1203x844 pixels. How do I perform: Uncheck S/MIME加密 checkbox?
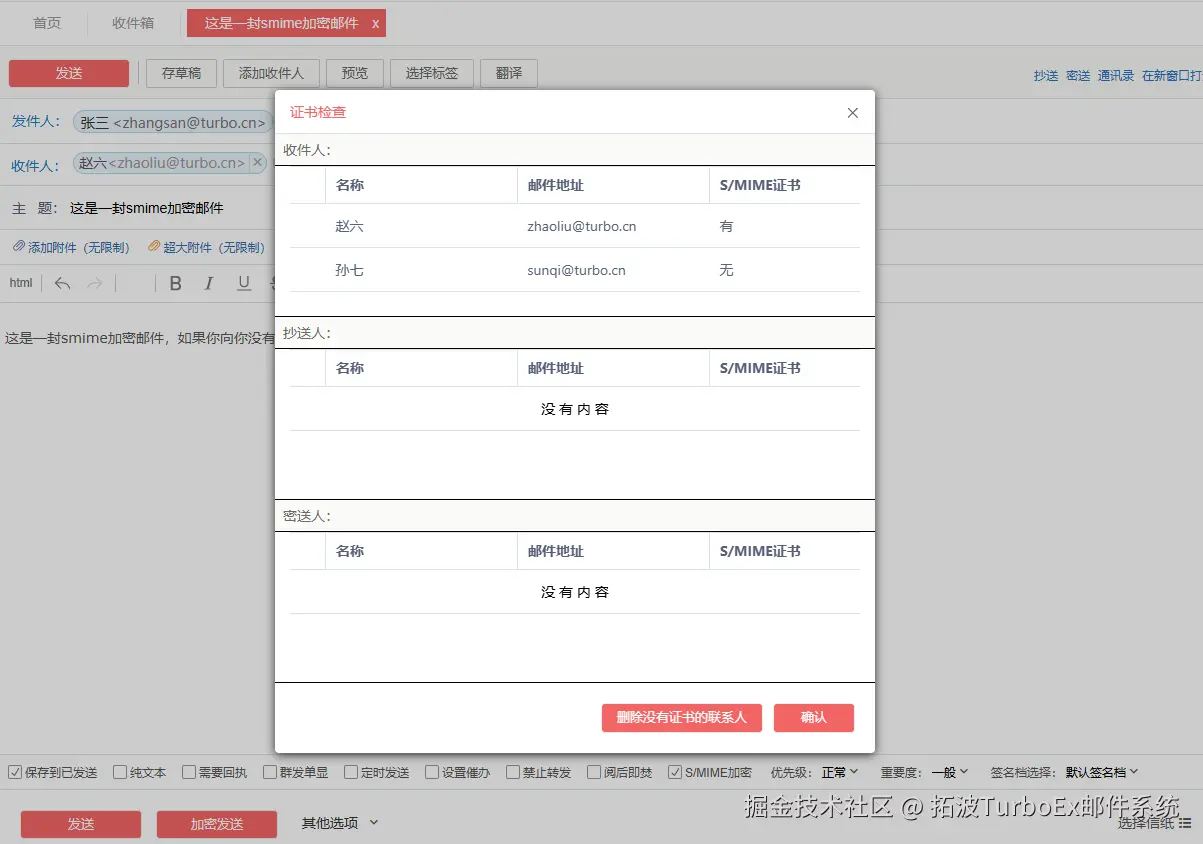[675, 772]
